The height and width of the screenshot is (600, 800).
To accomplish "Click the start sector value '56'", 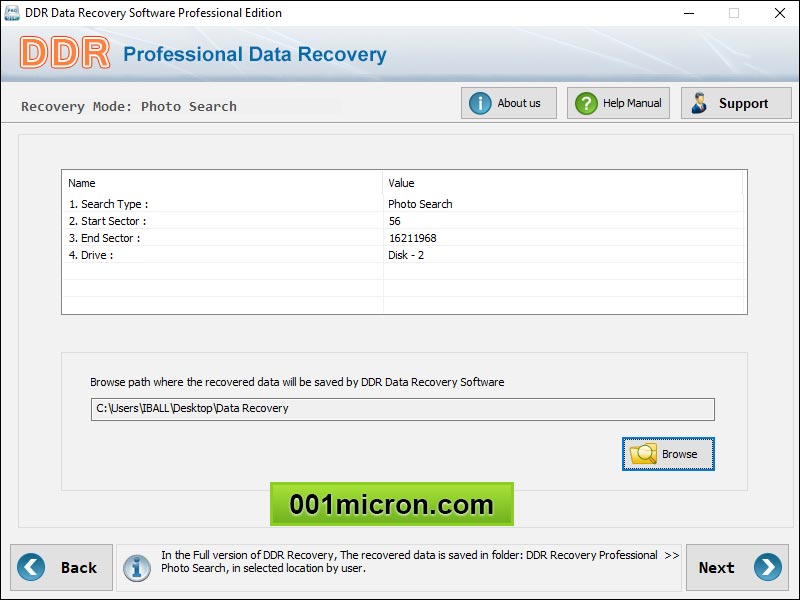I will pos(394,221).
